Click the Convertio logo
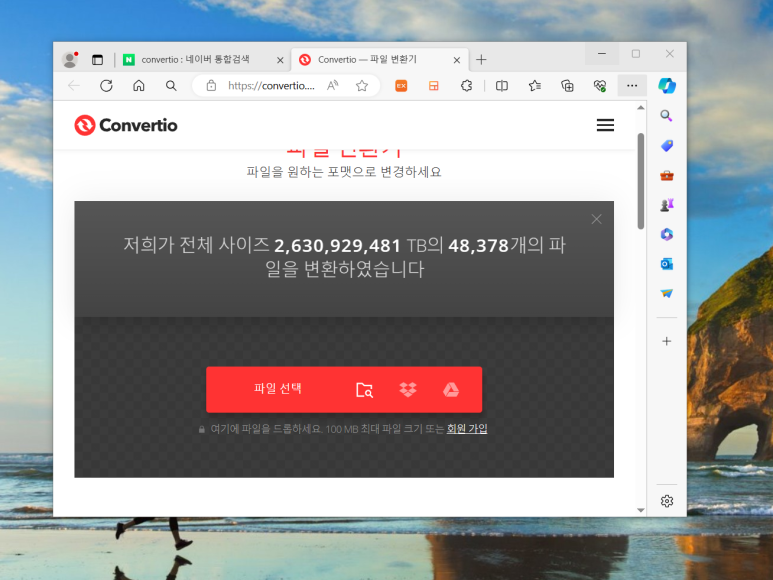This screenshot has height=580, width=773. (126, 125)
